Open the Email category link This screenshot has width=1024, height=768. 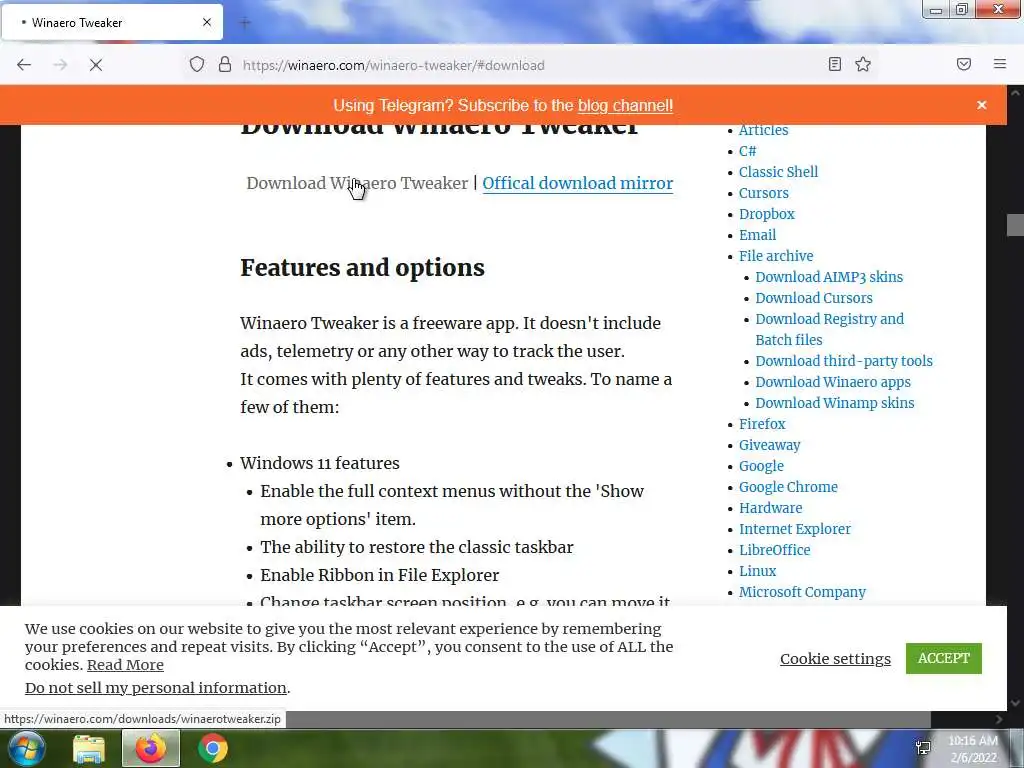point(758,234)
